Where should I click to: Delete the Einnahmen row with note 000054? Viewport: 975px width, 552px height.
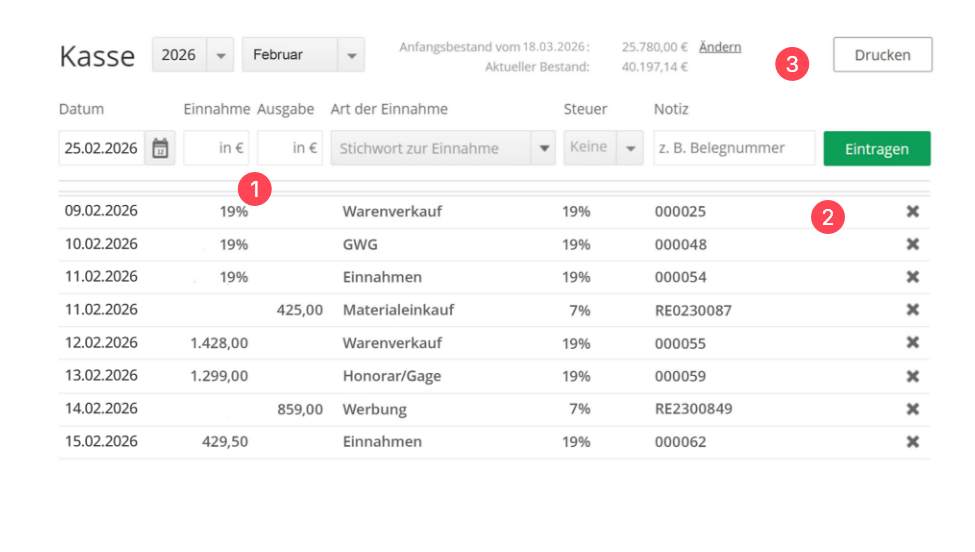pos(912,277)
